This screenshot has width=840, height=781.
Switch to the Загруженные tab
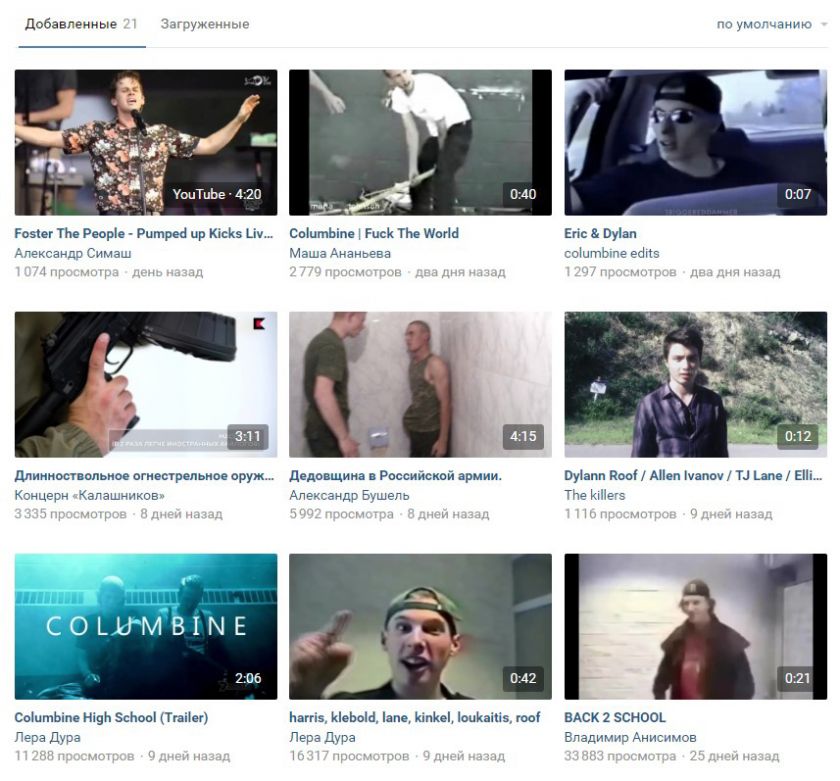click(x=205, y=24)
